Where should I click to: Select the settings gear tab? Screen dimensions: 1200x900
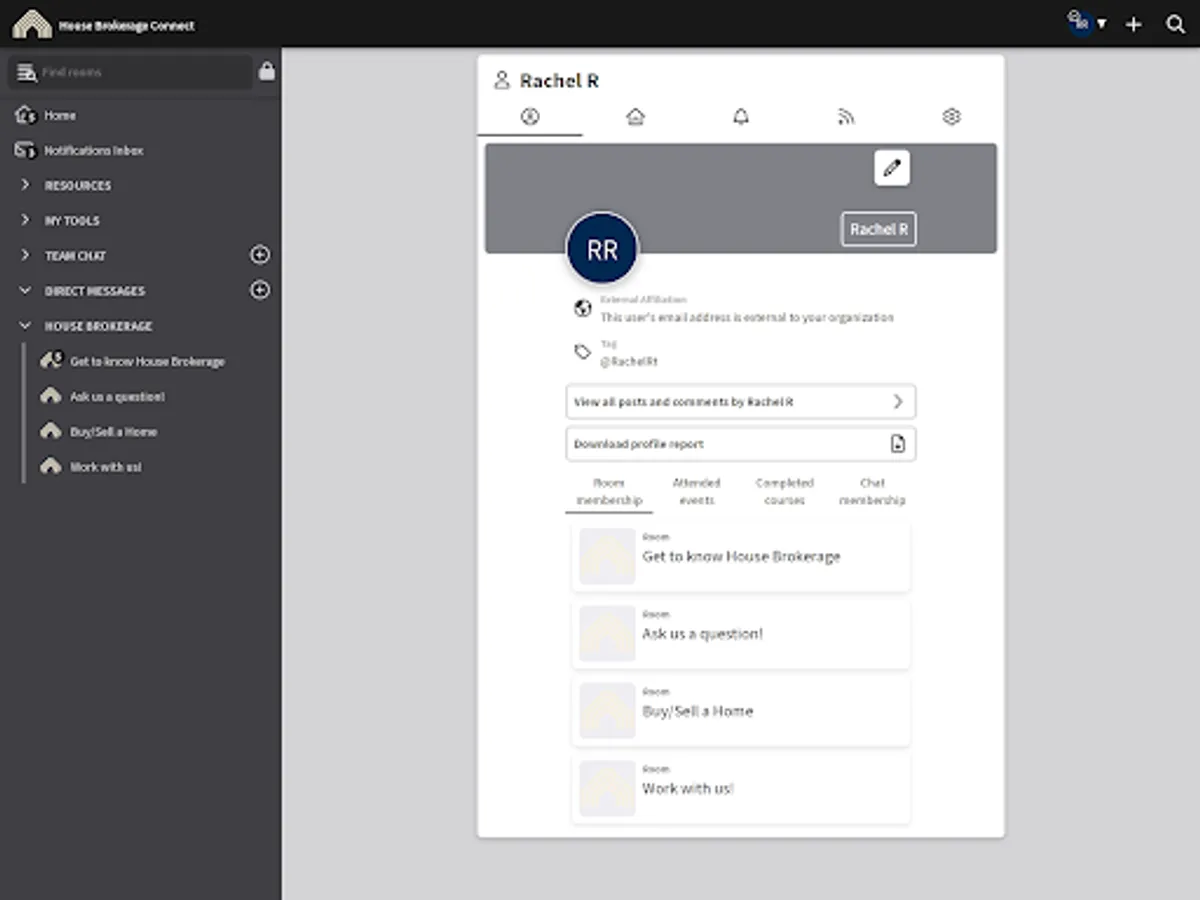point(951,117)
